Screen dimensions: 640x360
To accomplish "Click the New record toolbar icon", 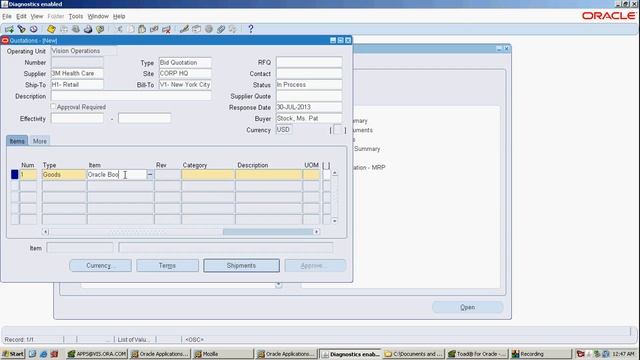I will click(x=9, y=29).
